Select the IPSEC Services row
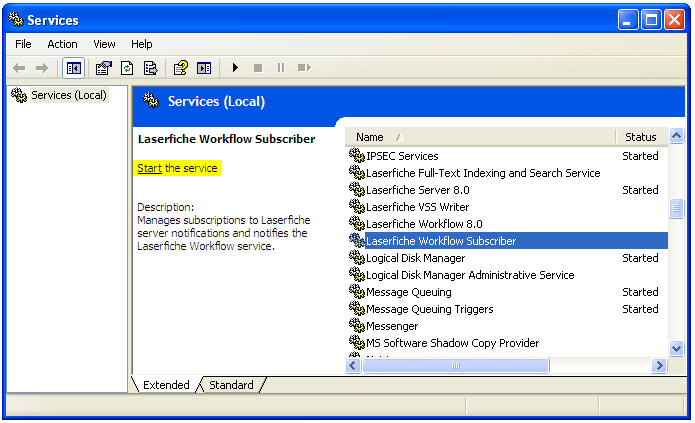The width and height of the screenshot is (695, 423). 507,156
